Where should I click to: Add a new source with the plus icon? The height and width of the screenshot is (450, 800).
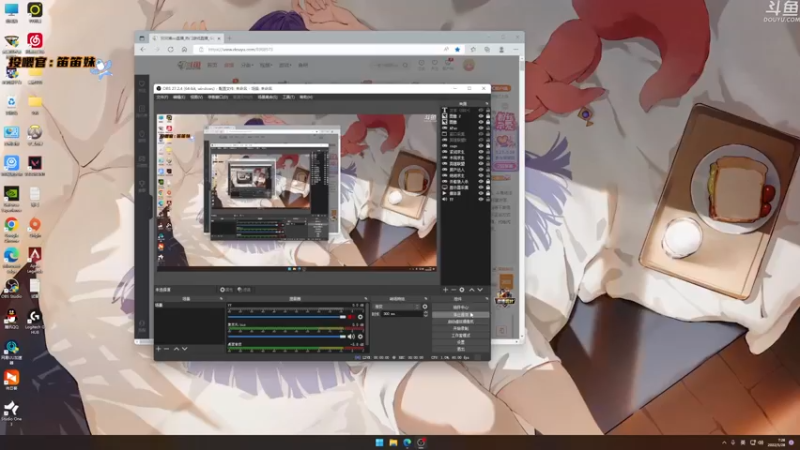point(445,290)
